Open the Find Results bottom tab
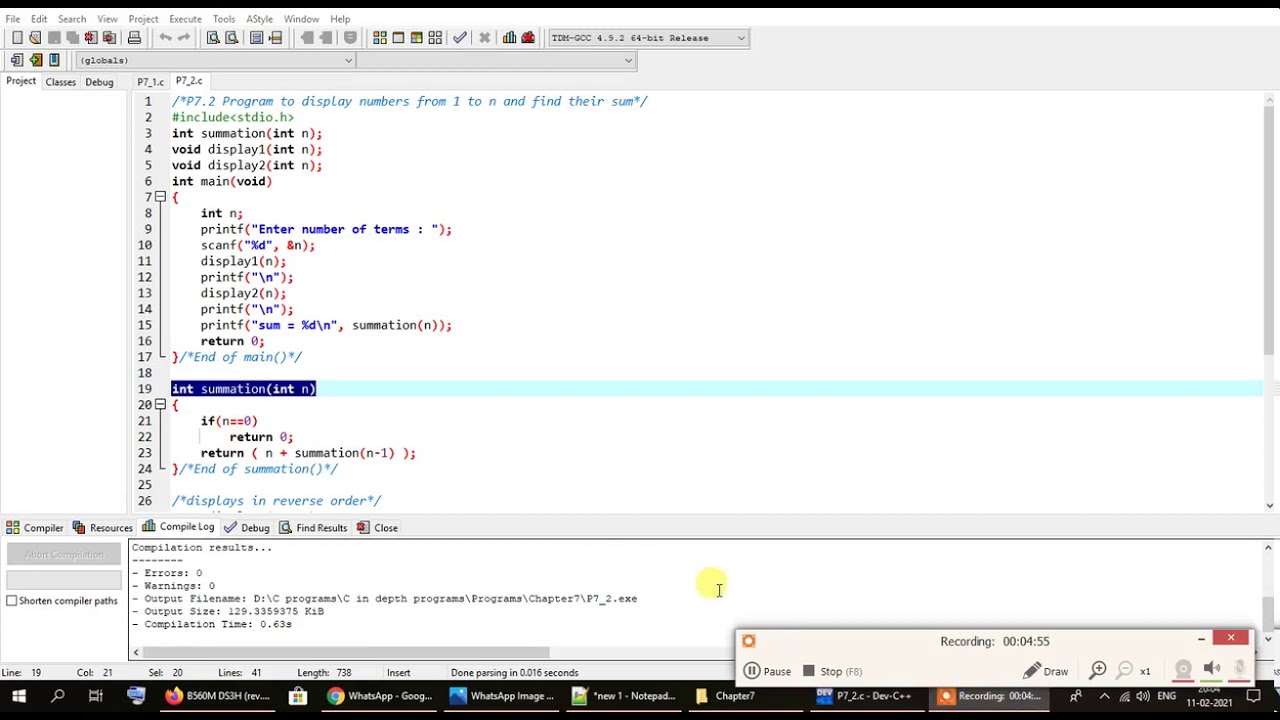1280x720 pixels. (314, 528)
